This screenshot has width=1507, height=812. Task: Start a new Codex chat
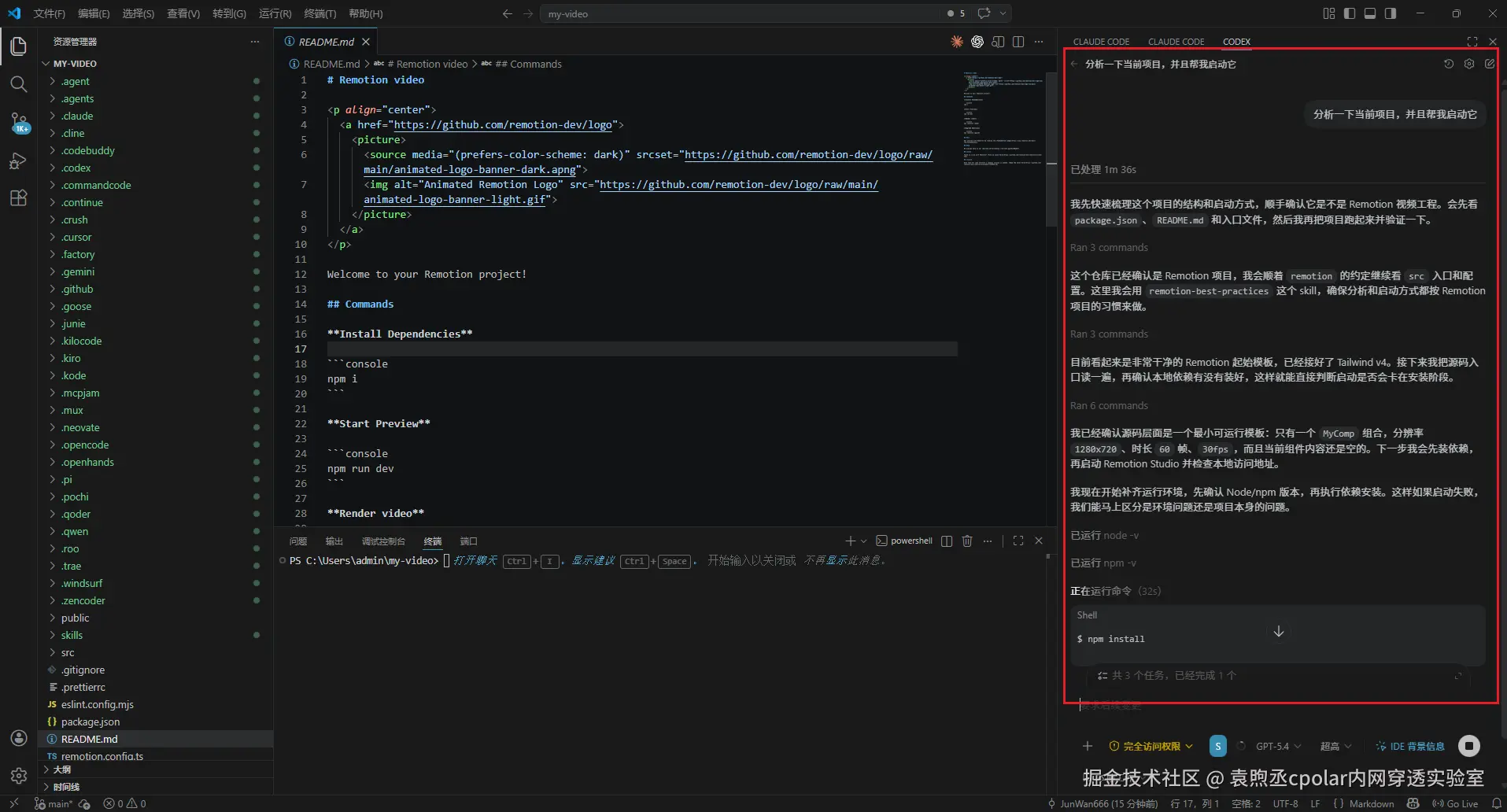point(1490,64)
